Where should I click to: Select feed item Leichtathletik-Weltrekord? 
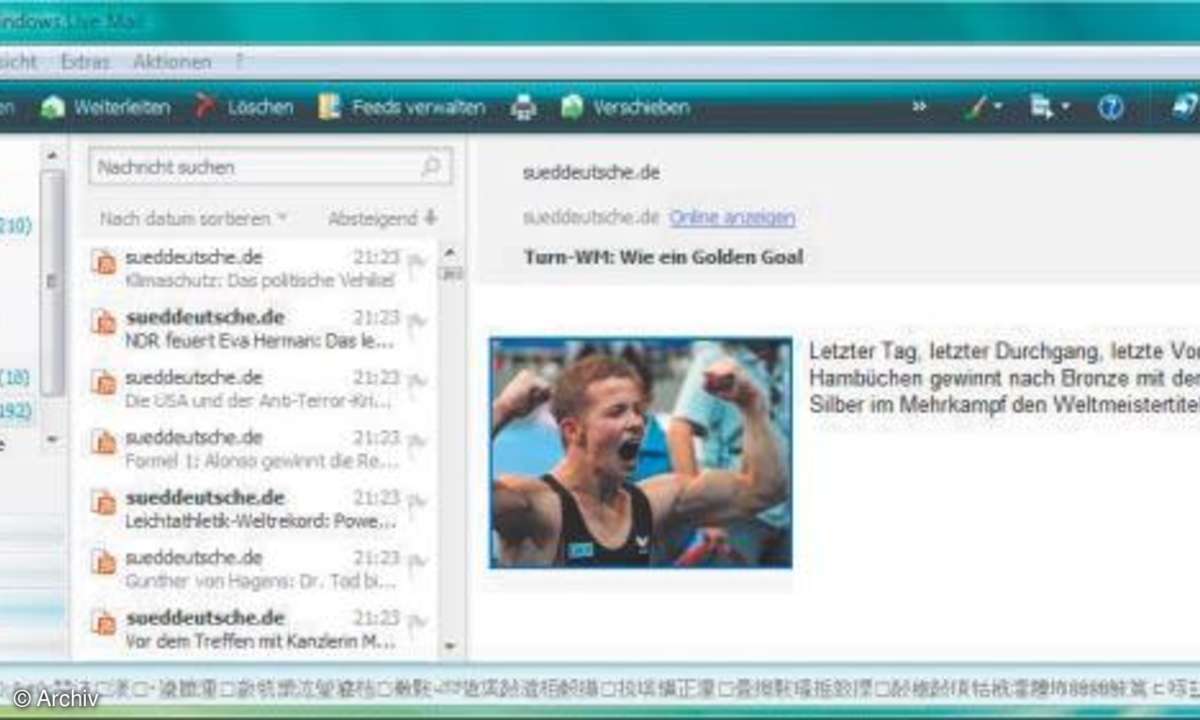click(260, 509)
